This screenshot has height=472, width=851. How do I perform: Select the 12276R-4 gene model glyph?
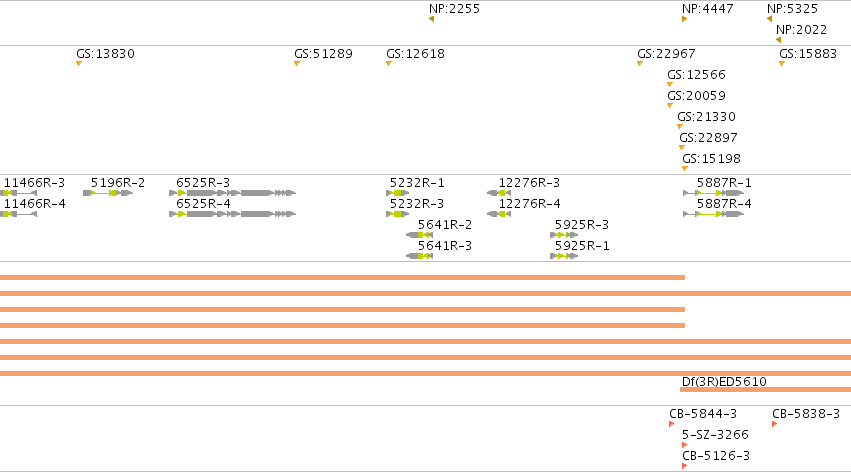tap(499, 214)
